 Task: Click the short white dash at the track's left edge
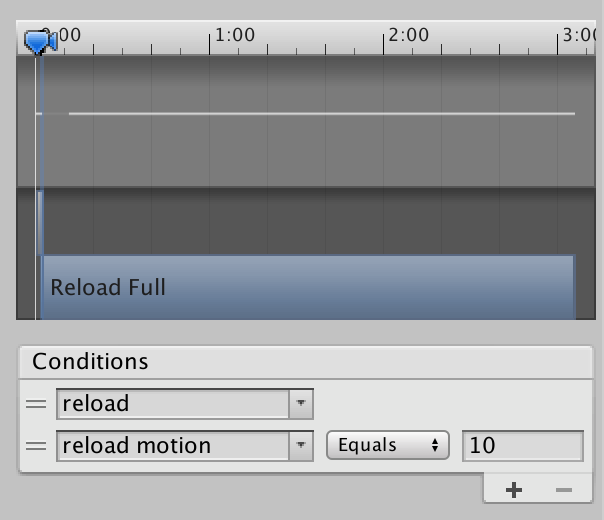(x=39, y=113)
